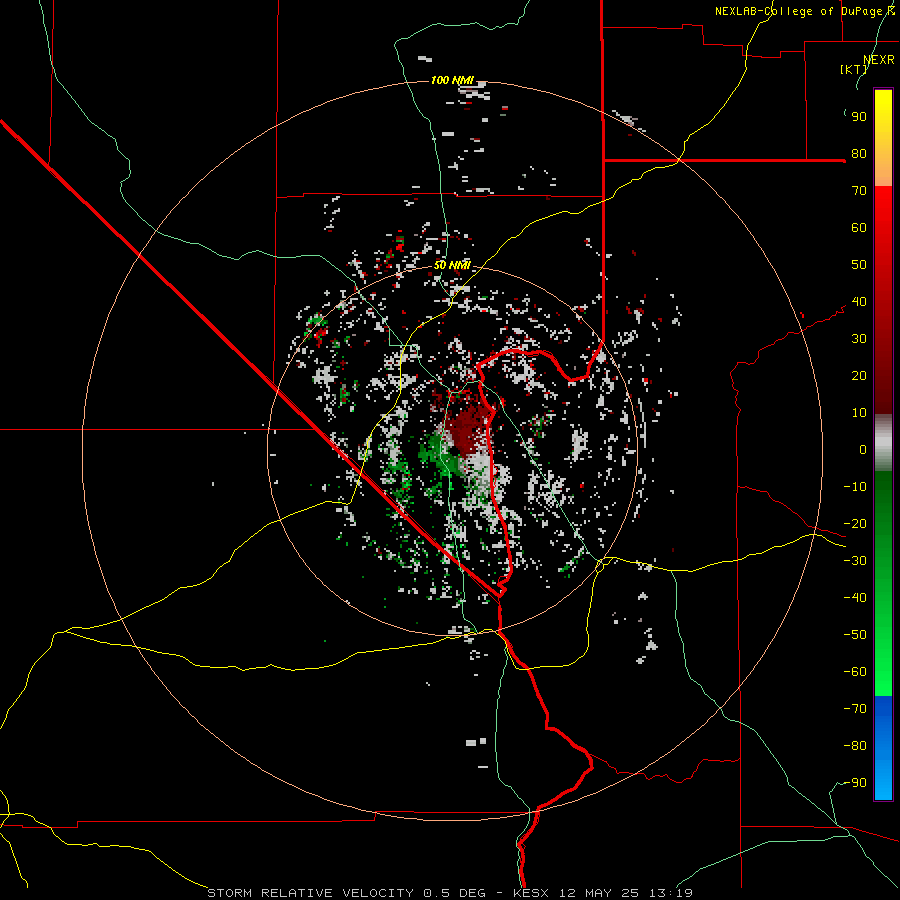This screenshot has height=900, width=900.
Task: Click the -10 value on velocity scale
Action: point(855,487)
